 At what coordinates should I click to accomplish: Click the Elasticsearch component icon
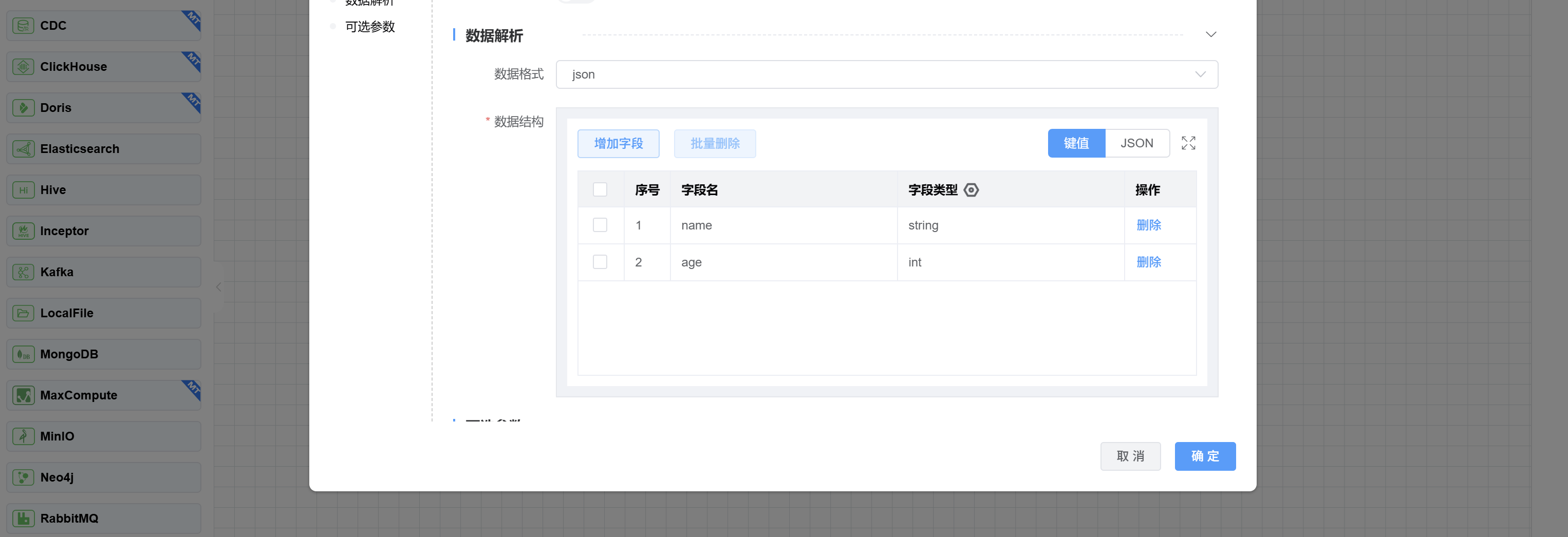[x=23, y=149]
